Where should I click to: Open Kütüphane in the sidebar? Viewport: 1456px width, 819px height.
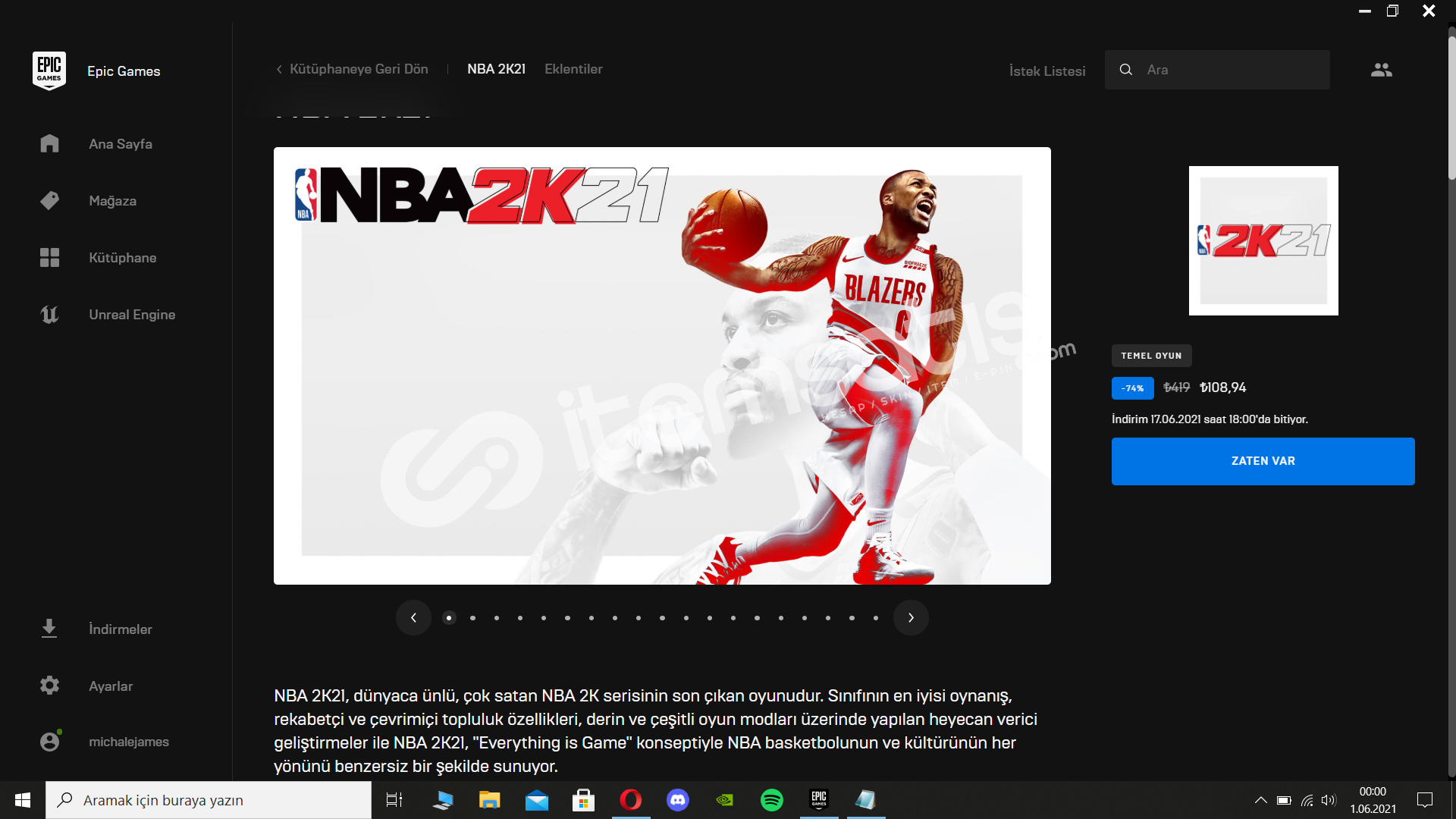coord(122,258)
